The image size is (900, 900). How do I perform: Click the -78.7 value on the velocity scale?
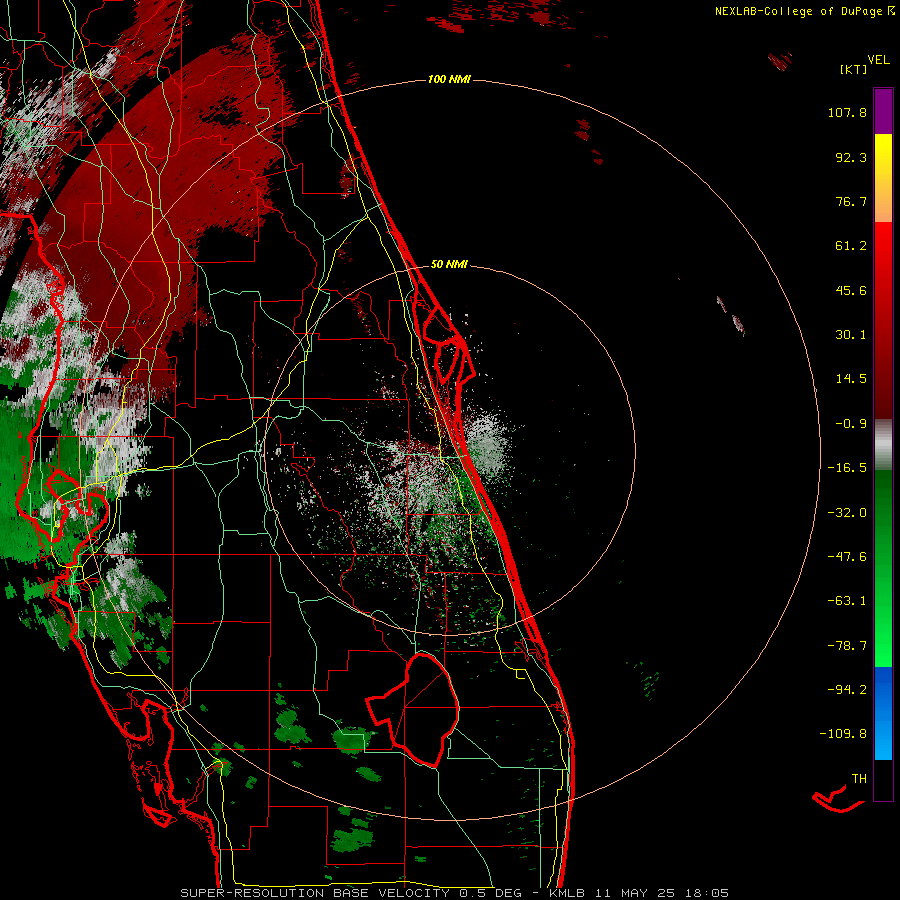point(847,646)
